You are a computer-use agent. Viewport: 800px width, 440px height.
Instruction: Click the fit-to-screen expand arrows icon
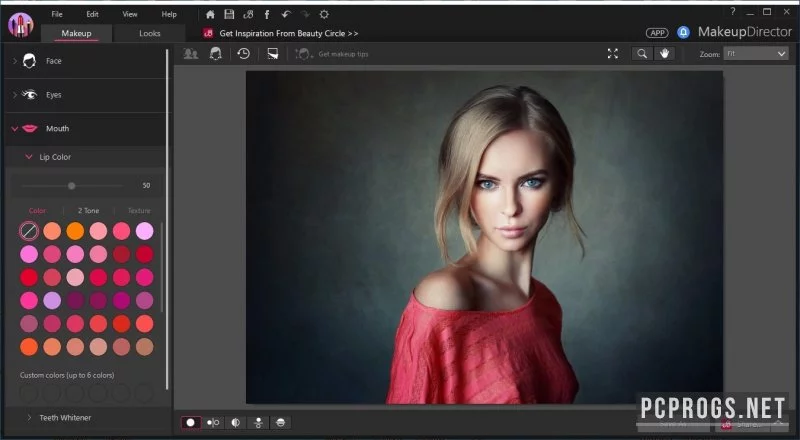click(613, 54)
